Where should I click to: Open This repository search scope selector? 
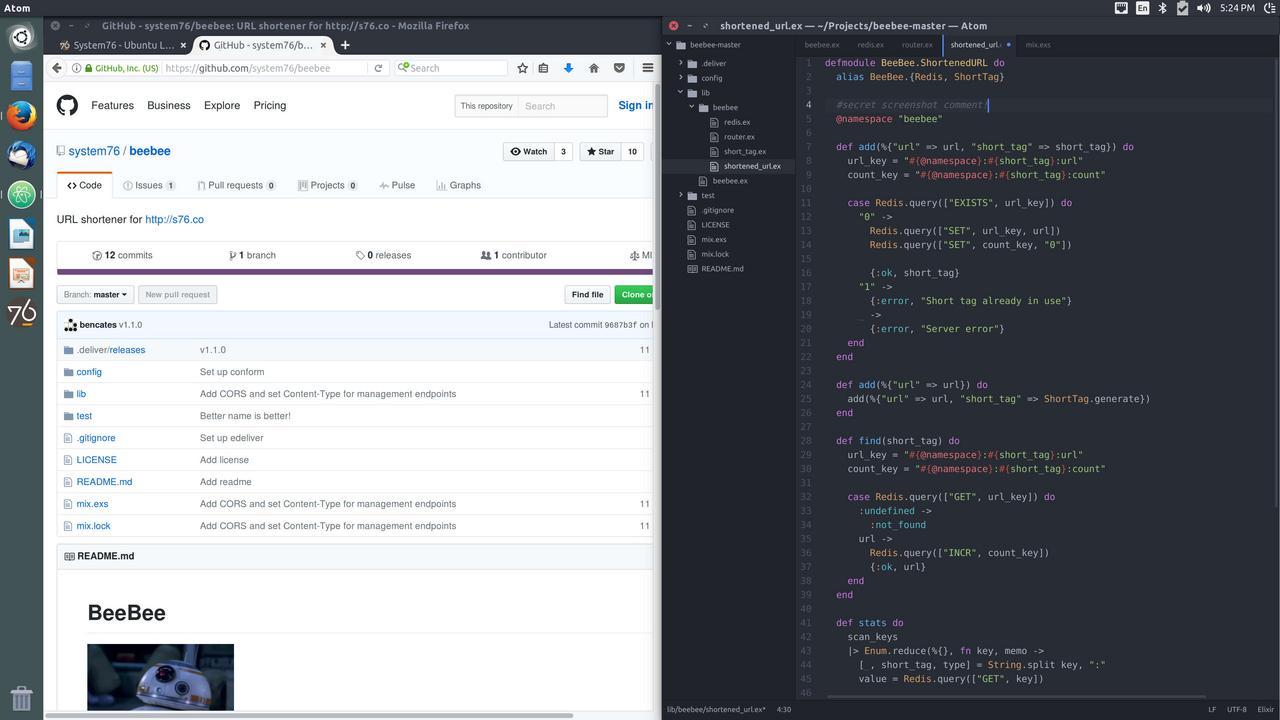click(486, 106)
